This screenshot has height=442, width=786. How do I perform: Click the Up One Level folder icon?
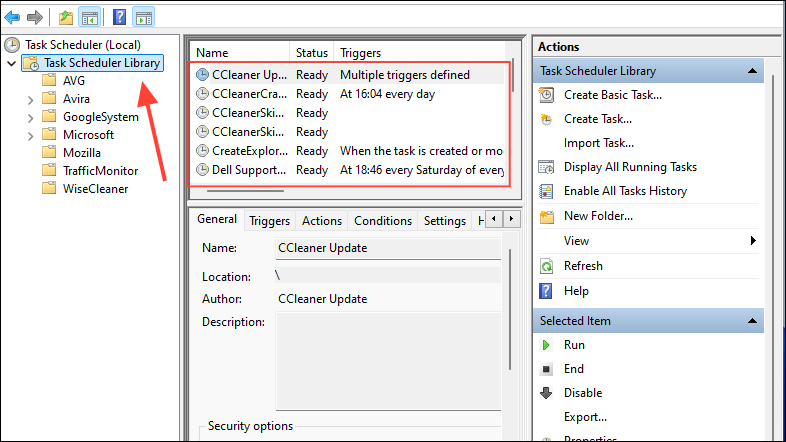[66, 18]
